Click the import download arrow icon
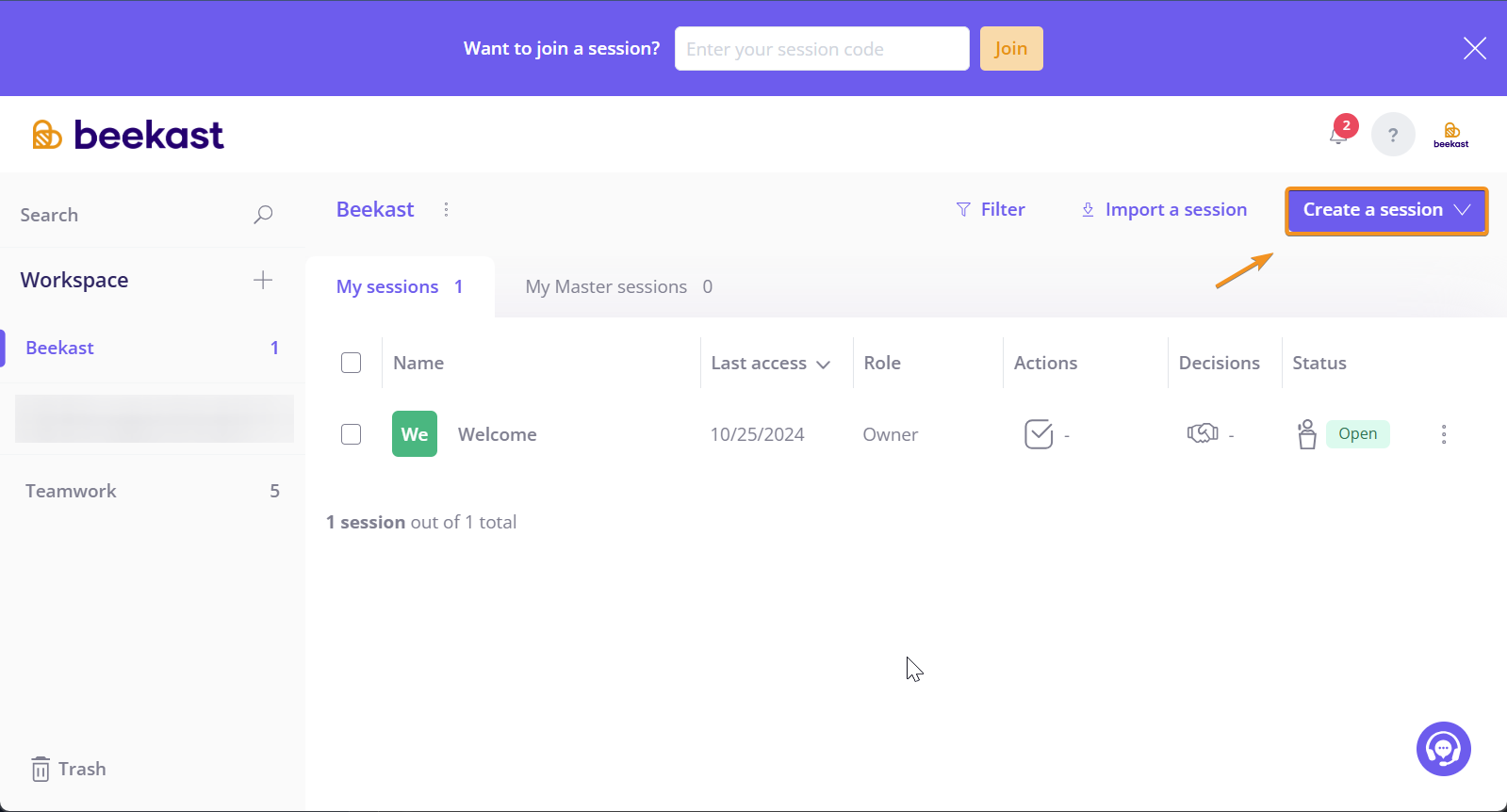The image size is (1507, 812). (x=1088, y=209)
